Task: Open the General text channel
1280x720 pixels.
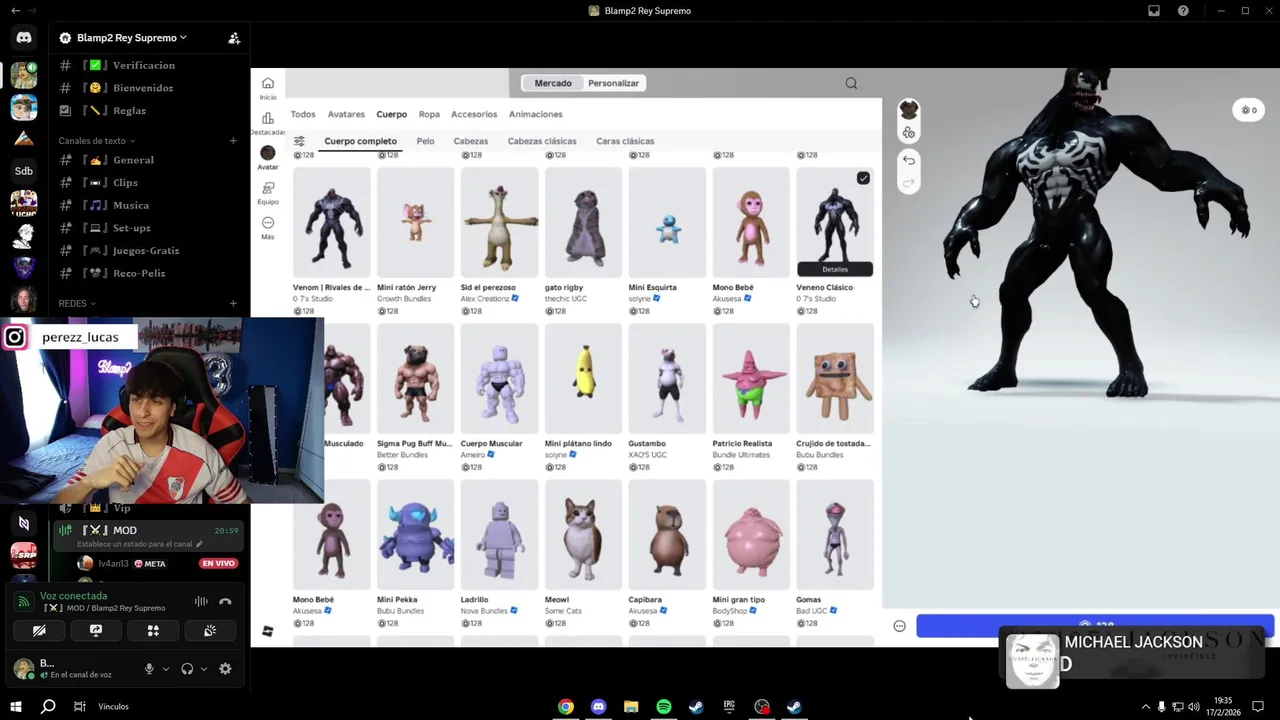Action: (147, 160)
